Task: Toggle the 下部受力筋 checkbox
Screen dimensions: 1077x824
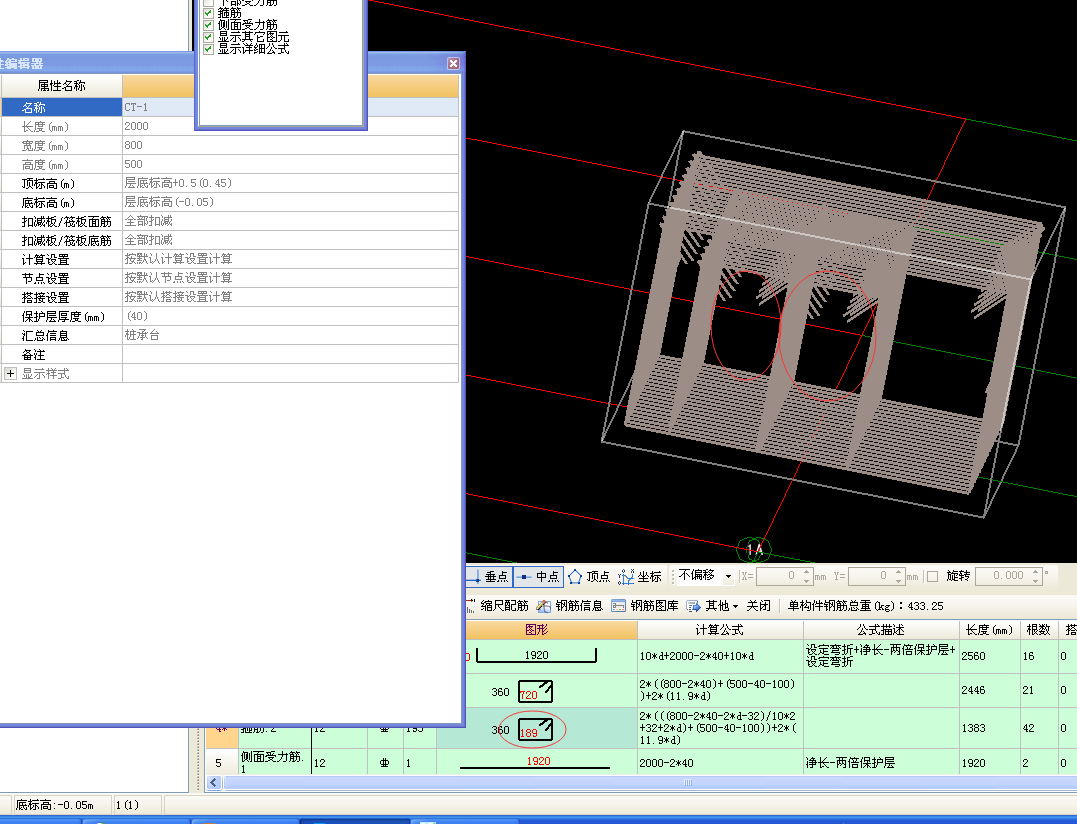Action: tap(208, 2)
